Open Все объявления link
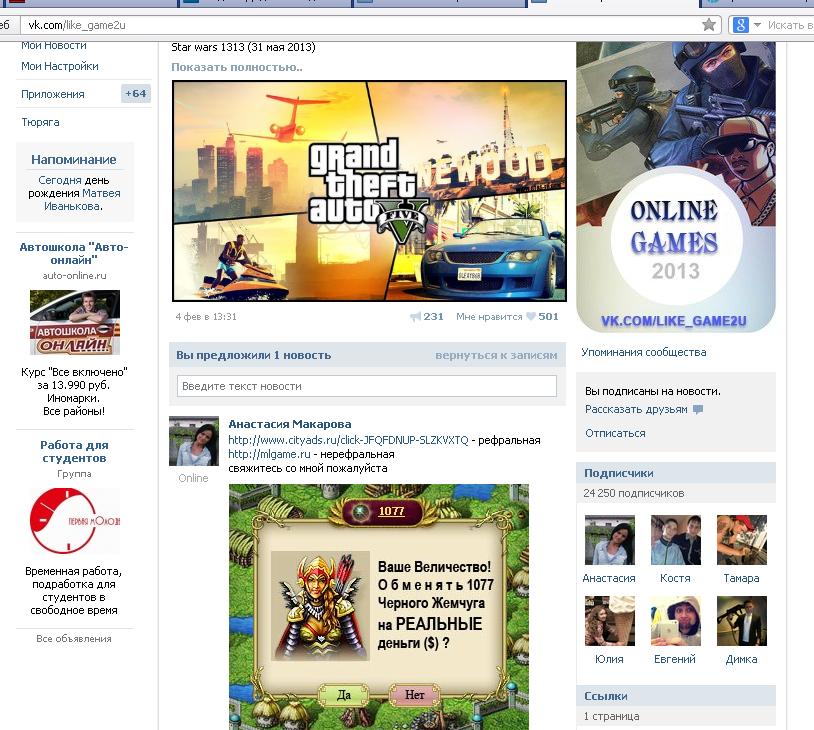814x730 pixels. tap(74, 639)
